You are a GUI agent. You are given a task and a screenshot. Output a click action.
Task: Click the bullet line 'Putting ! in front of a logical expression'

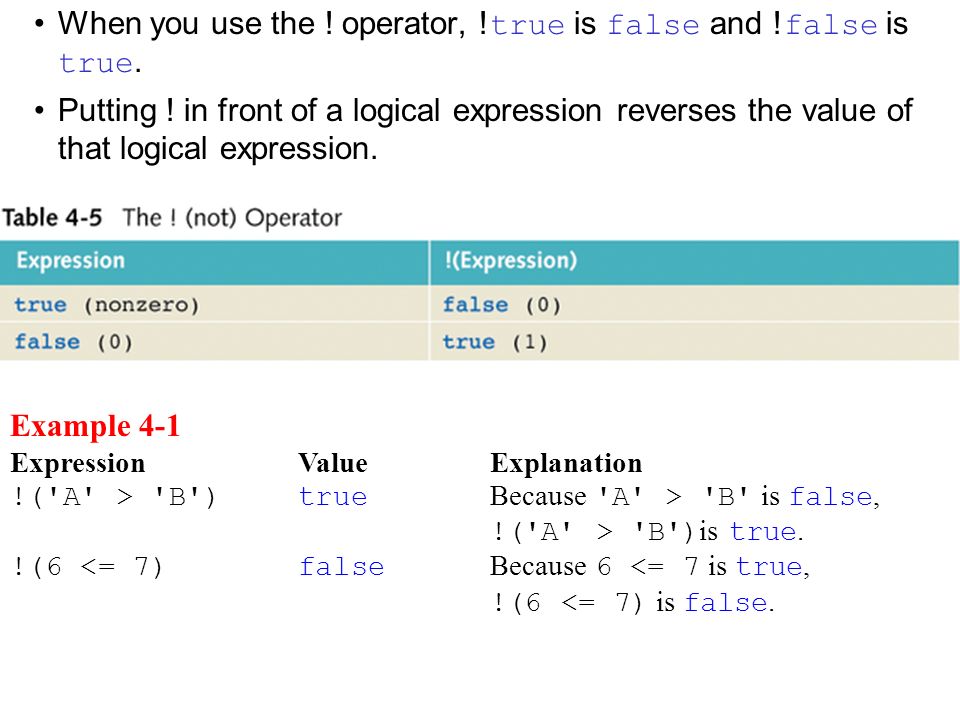(486, 111)
